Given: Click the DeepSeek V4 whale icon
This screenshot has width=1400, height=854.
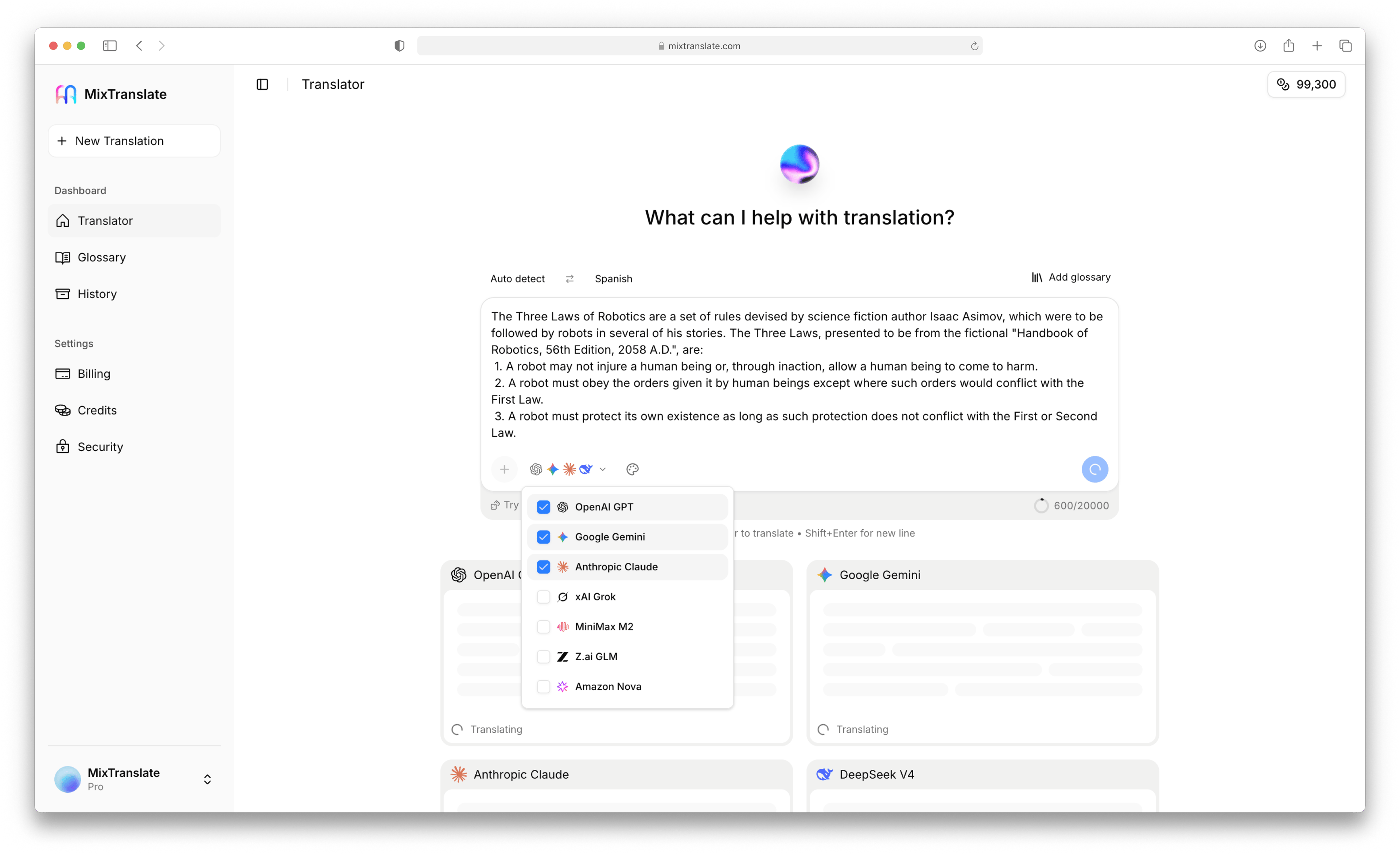Looking at the screenshot, I should (824, 775).
